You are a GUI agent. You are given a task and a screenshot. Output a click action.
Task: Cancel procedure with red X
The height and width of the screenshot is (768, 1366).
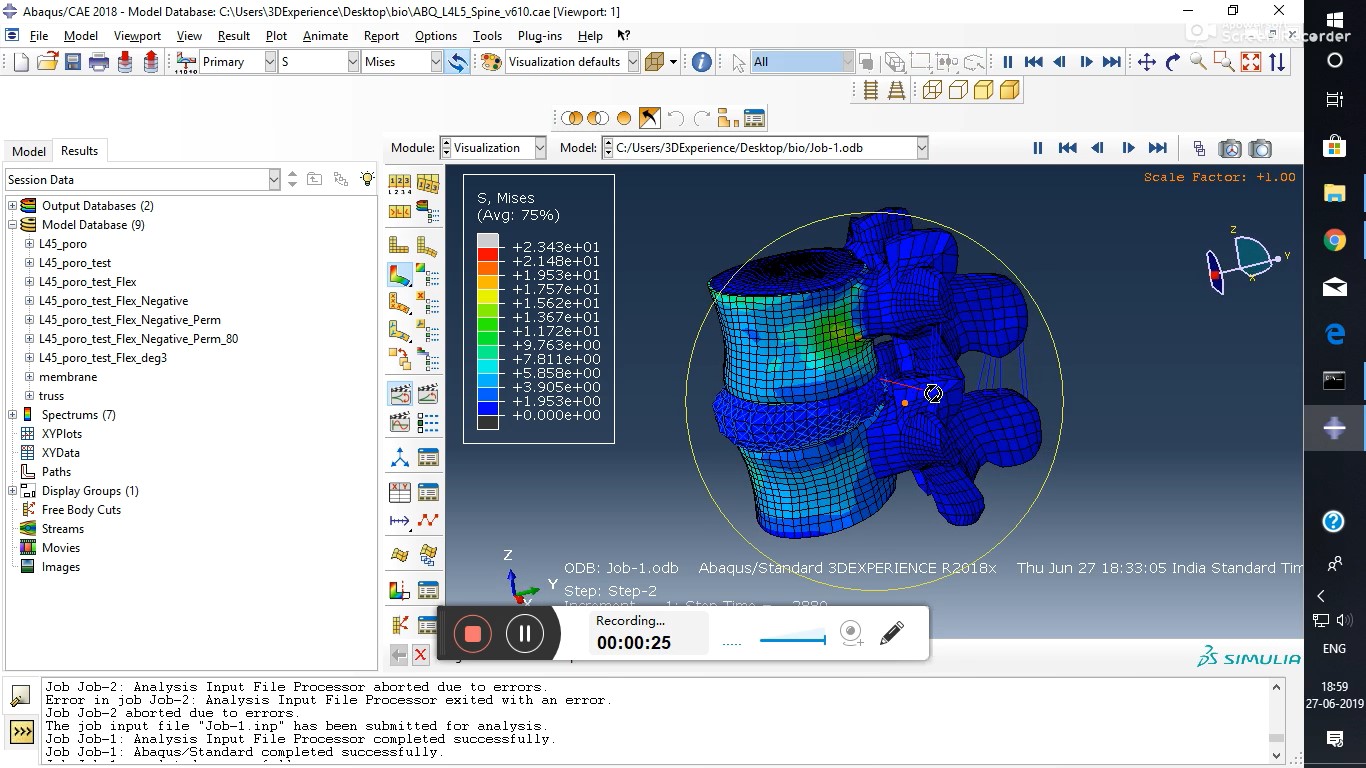point(421,655)
